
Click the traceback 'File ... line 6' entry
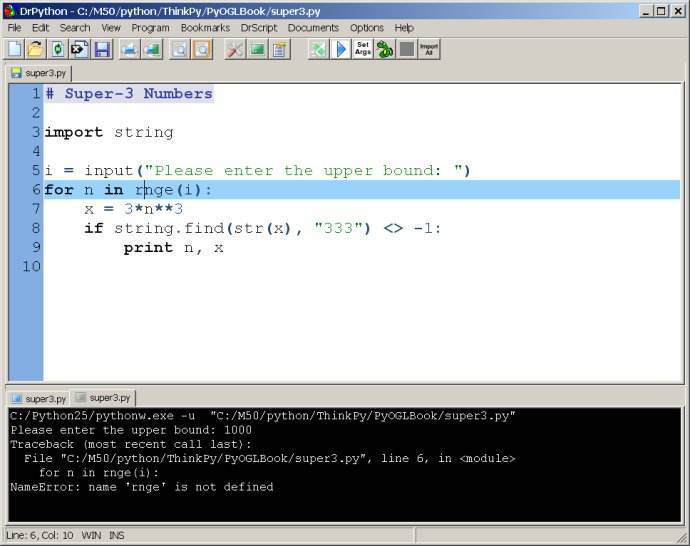point(269,458)
